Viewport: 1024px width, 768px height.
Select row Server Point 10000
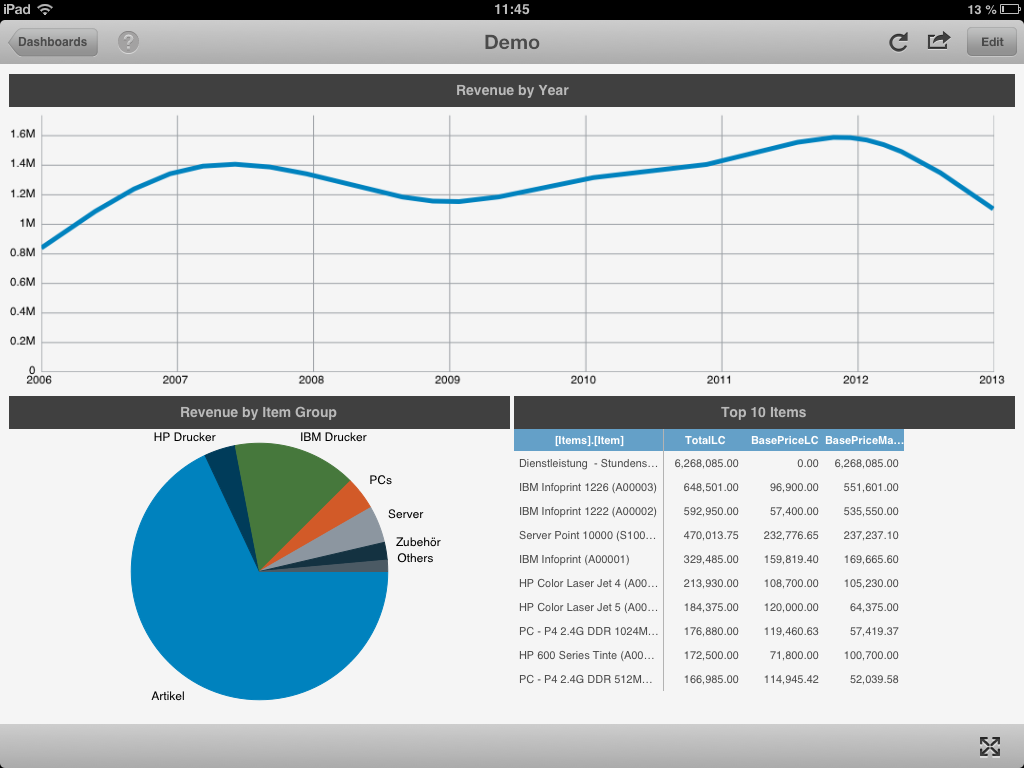(x=709, y=536)
